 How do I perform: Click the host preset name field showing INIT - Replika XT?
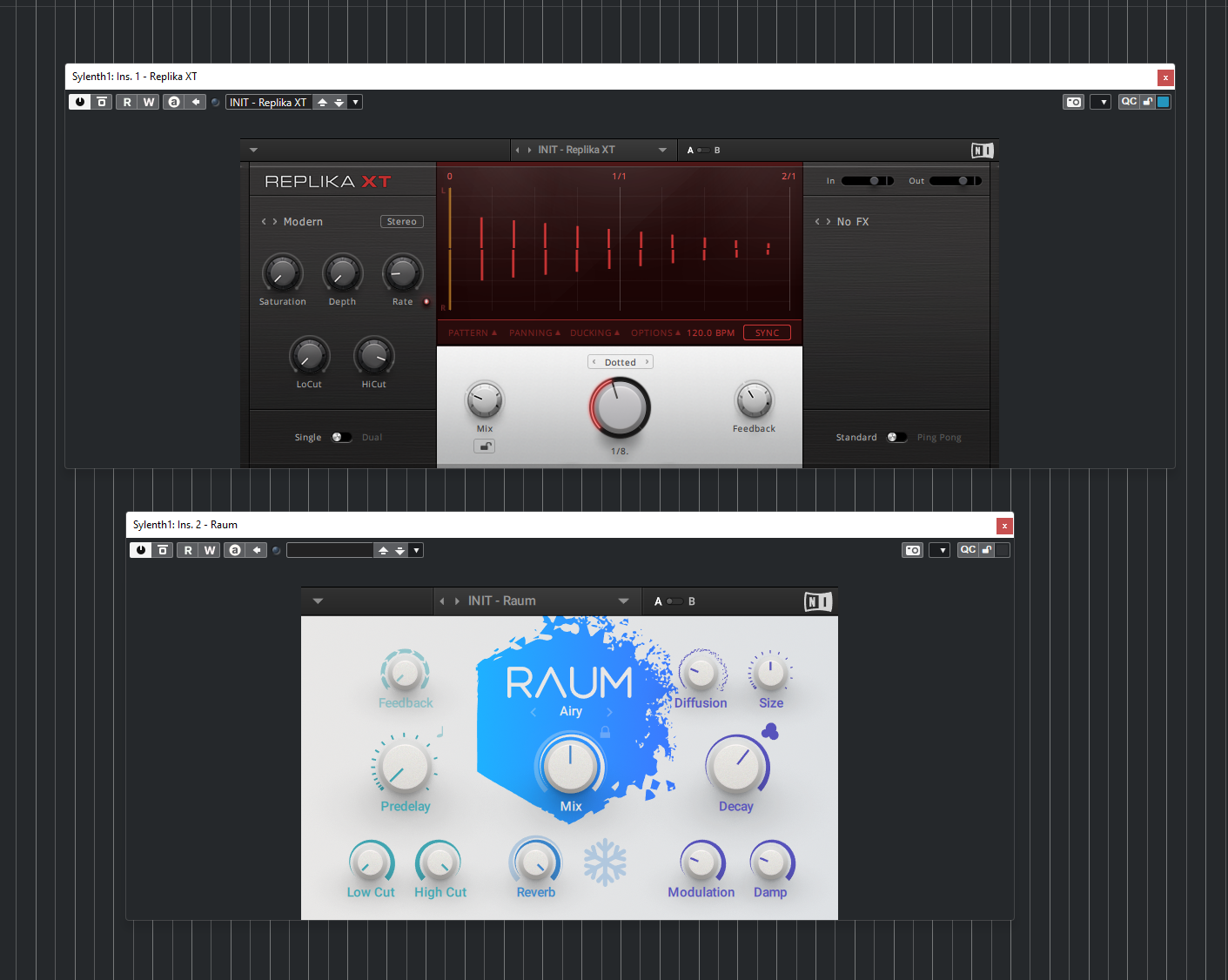click(x=269, y=102)
